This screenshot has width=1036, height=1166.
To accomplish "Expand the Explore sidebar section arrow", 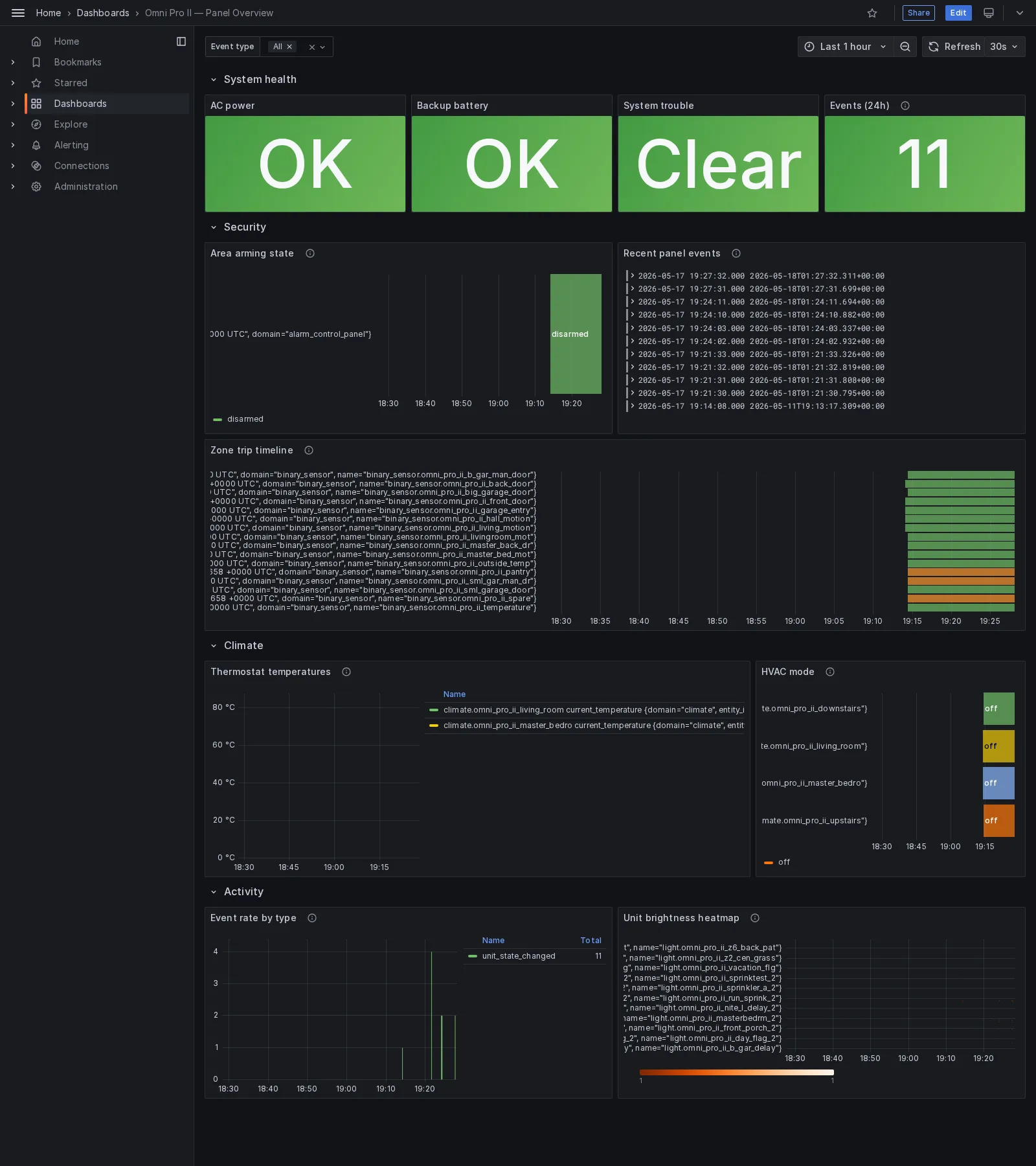I will click(x=13, y=124).
